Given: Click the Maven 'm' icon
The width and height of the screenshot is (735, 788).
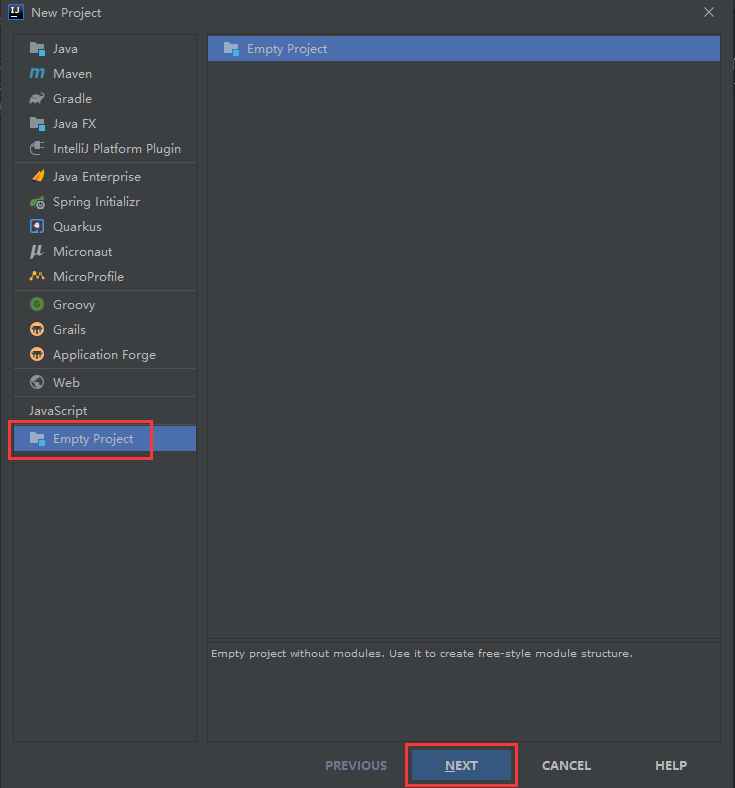Looking at the screenshot, I should pos(37,73).
